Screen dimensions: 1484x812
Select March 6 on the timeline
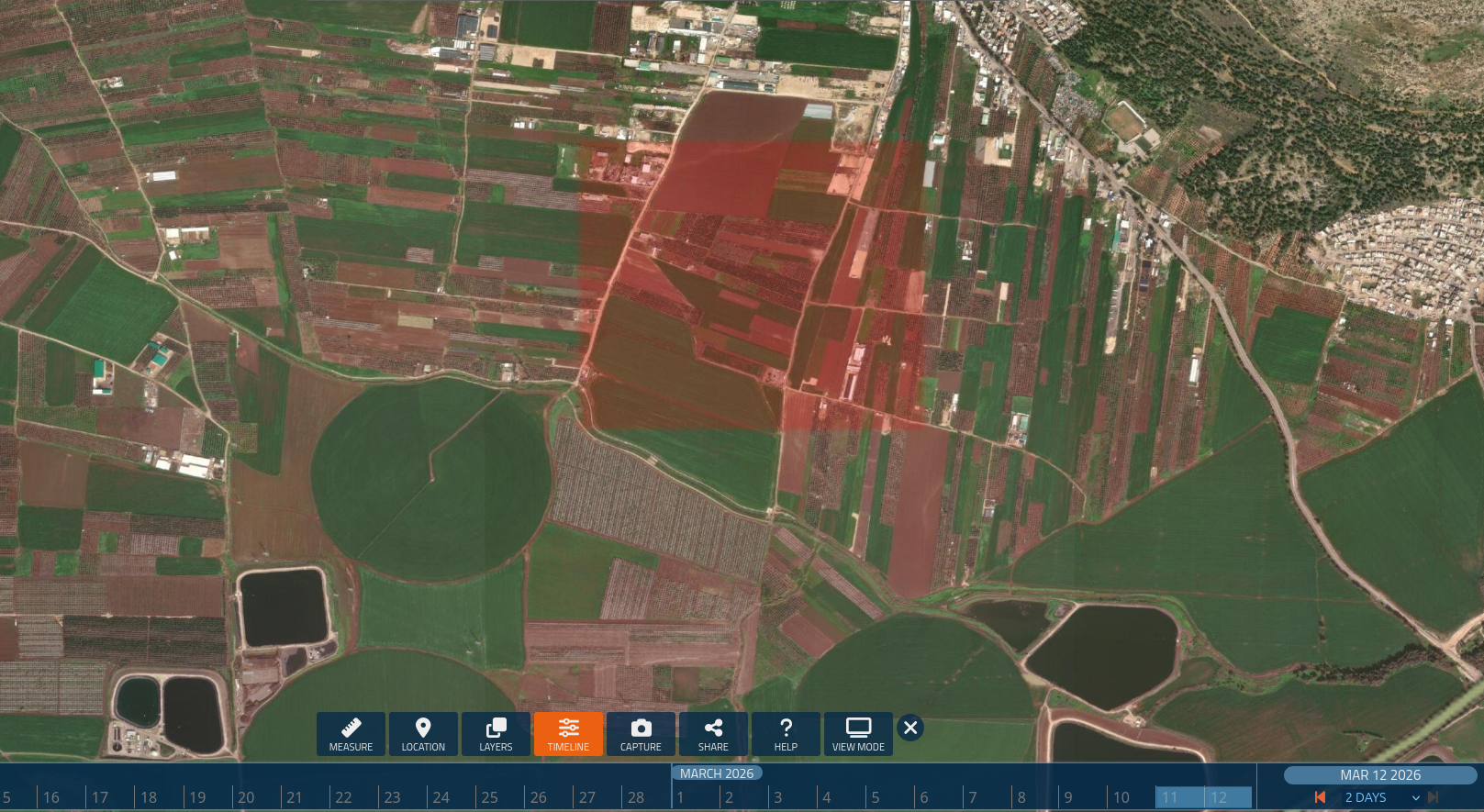[924, 797]
